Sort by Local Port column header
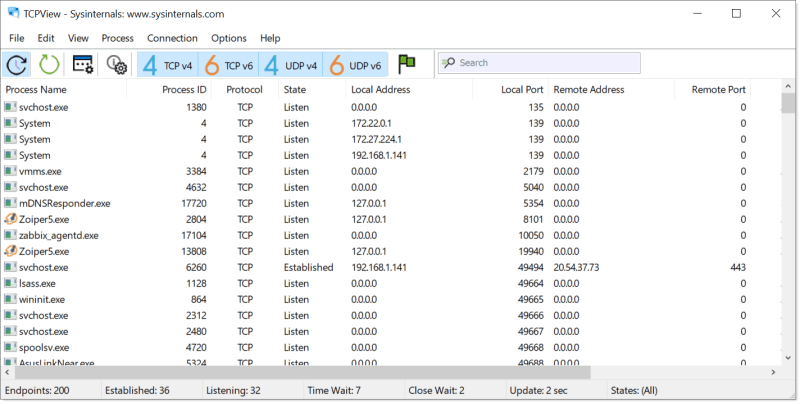This screenshot has width=800, height=404. [510, 90]
